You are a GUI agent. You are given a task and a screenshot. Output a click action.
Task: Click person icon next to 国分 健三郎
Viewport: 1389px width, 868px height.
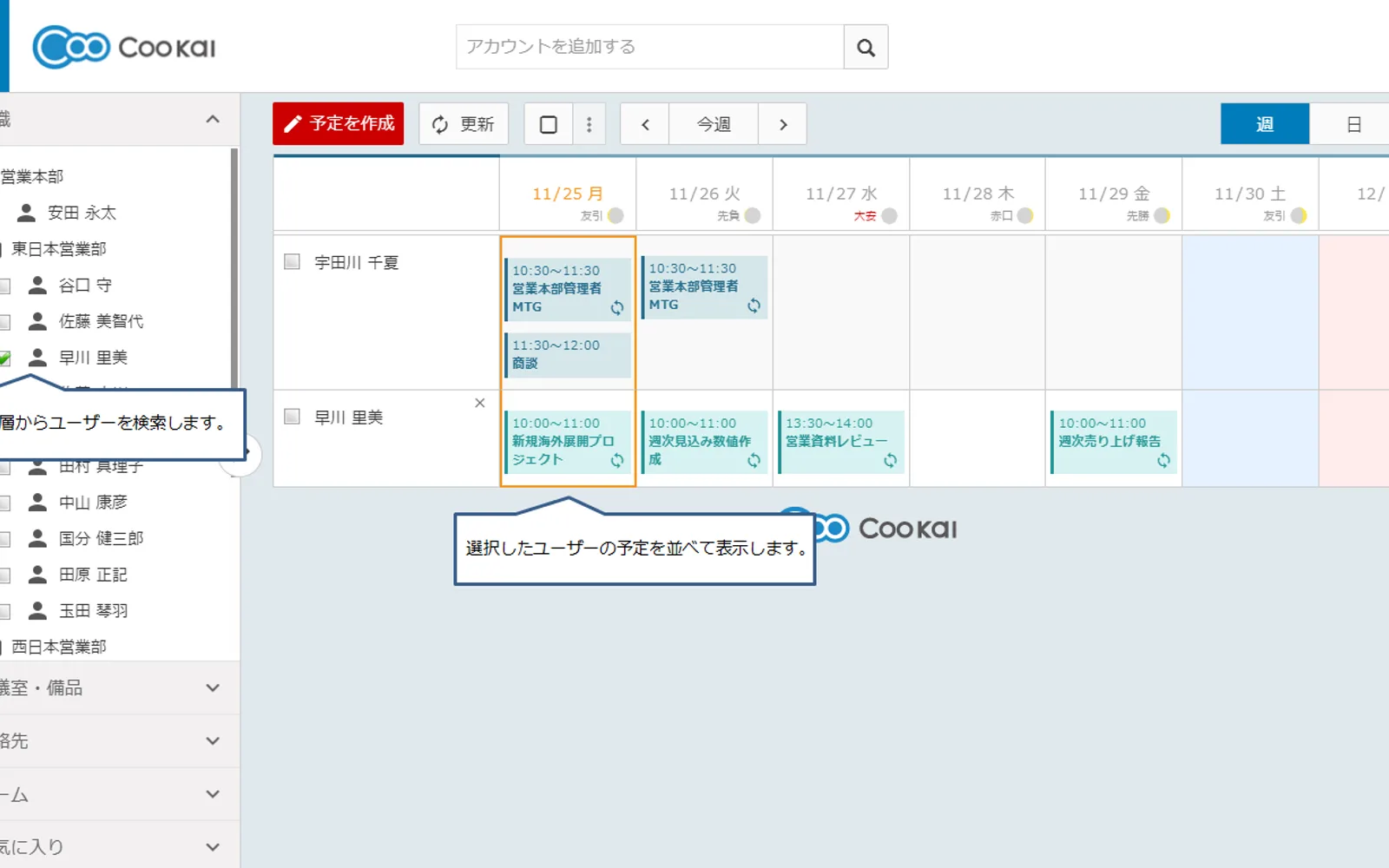tap(37, 538)
